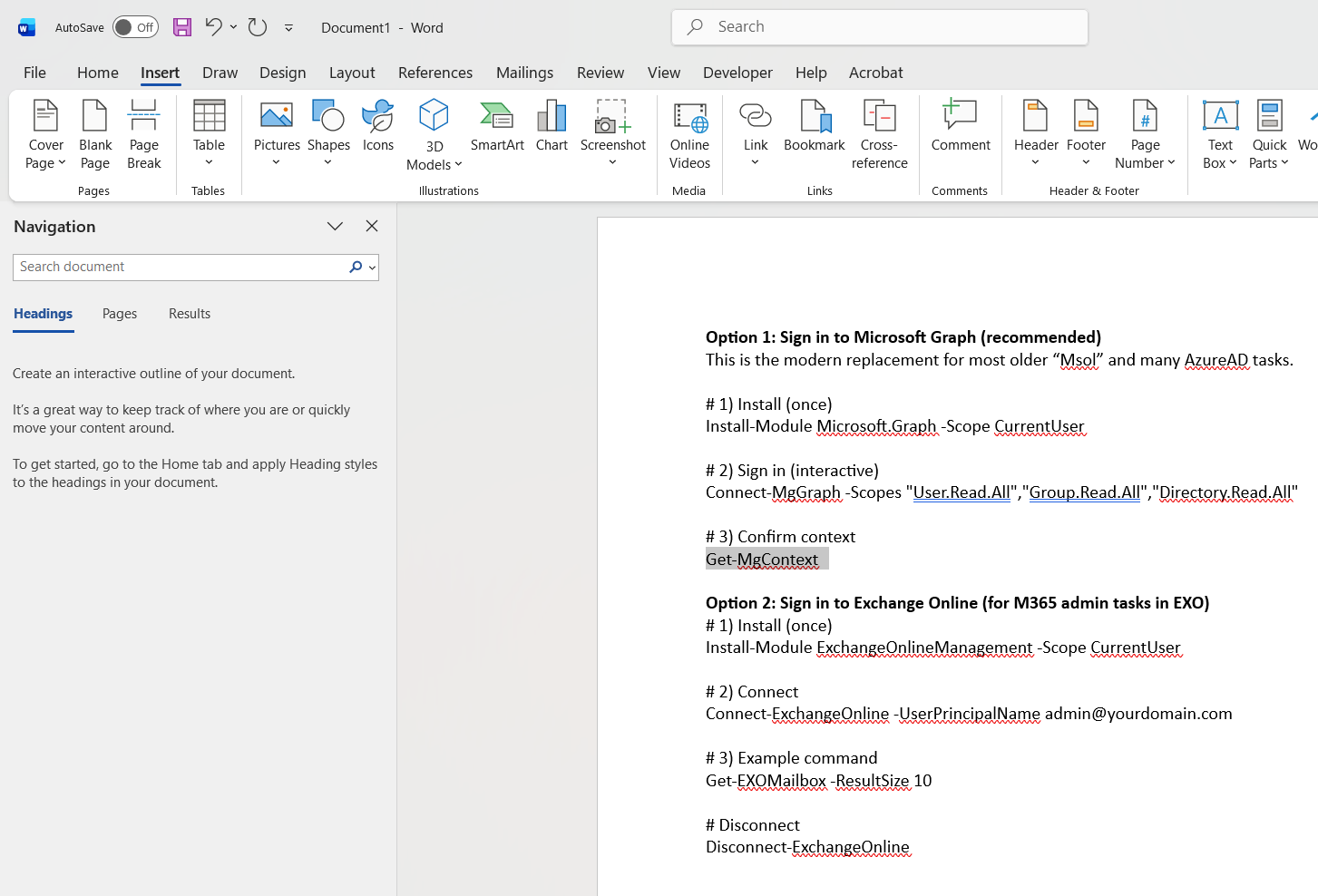
Task: Insert a Chart
Action: pos(552,128)
